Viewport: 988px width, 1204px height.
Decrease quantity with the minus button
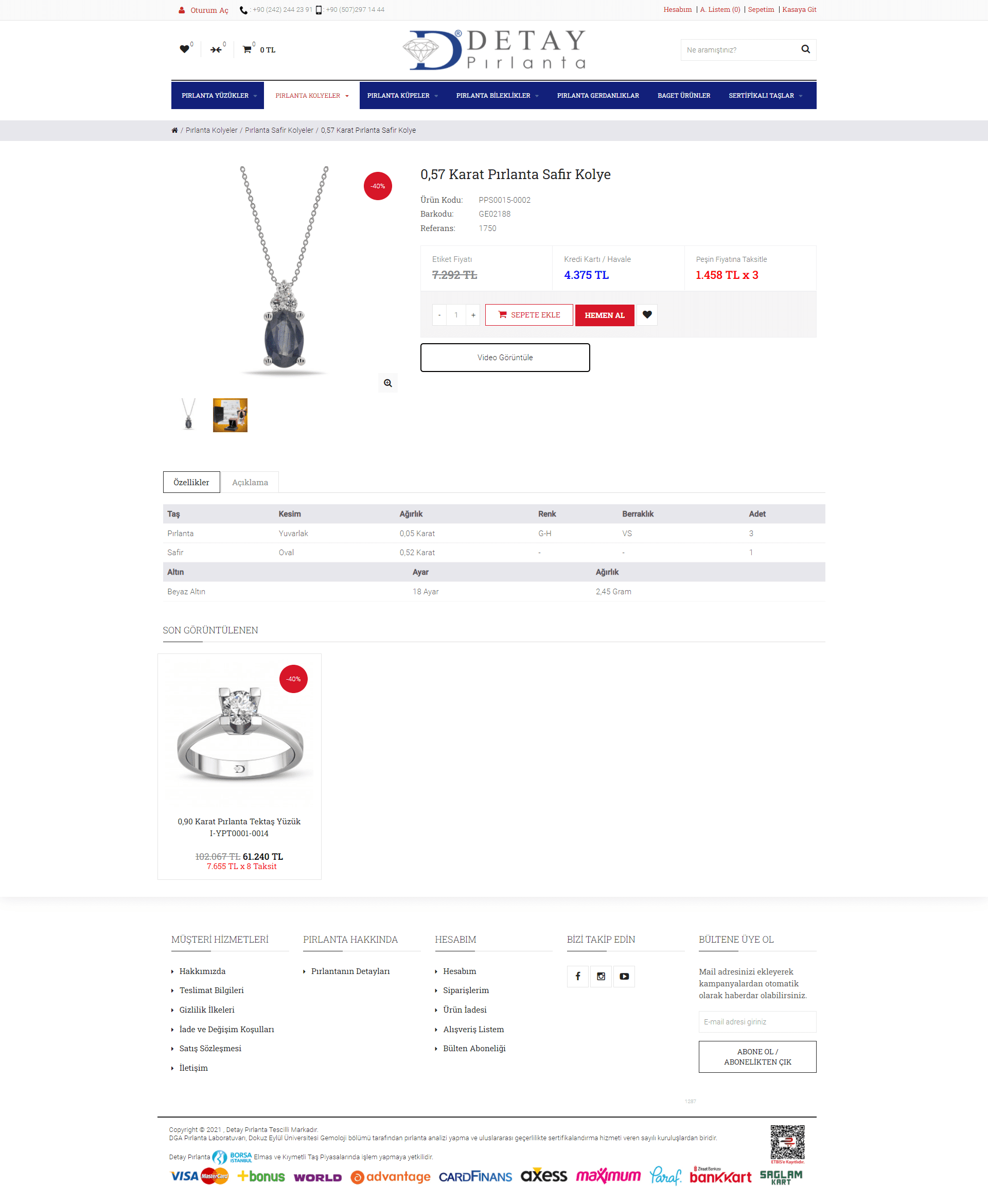pyautogui.click(x=439, y=315)
